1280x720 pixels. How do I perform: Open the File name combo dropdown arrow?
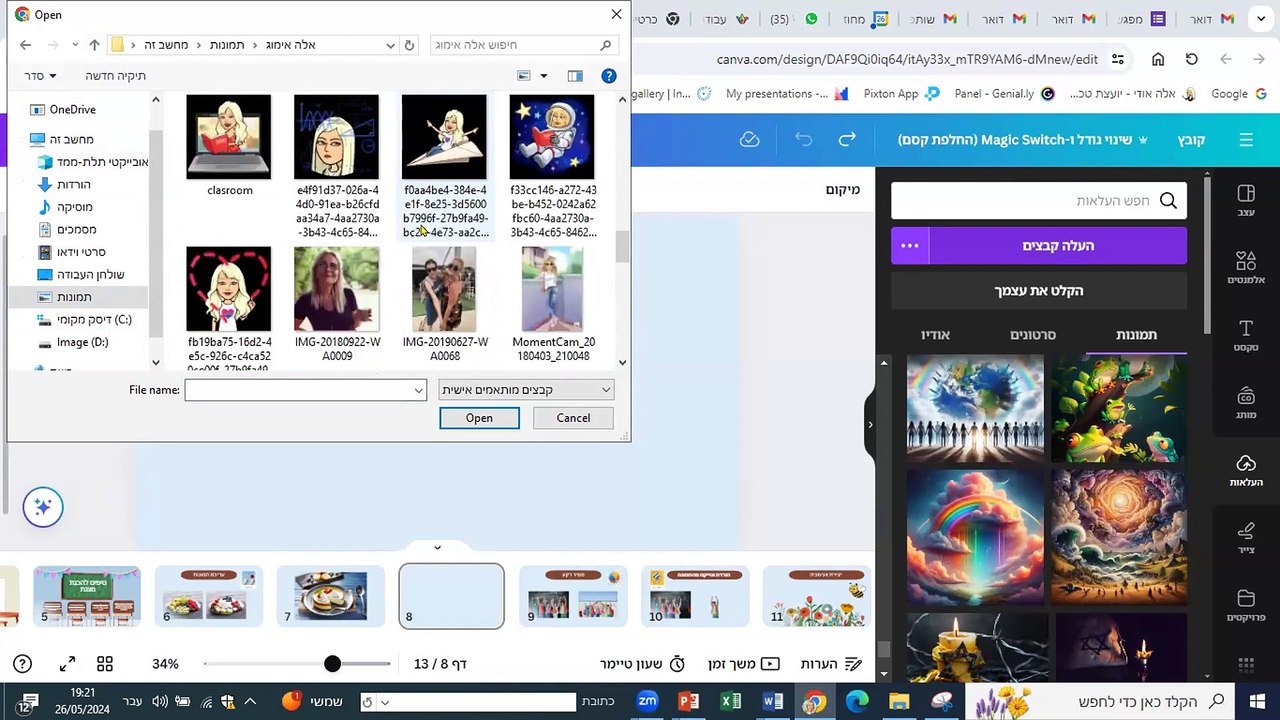419,390
